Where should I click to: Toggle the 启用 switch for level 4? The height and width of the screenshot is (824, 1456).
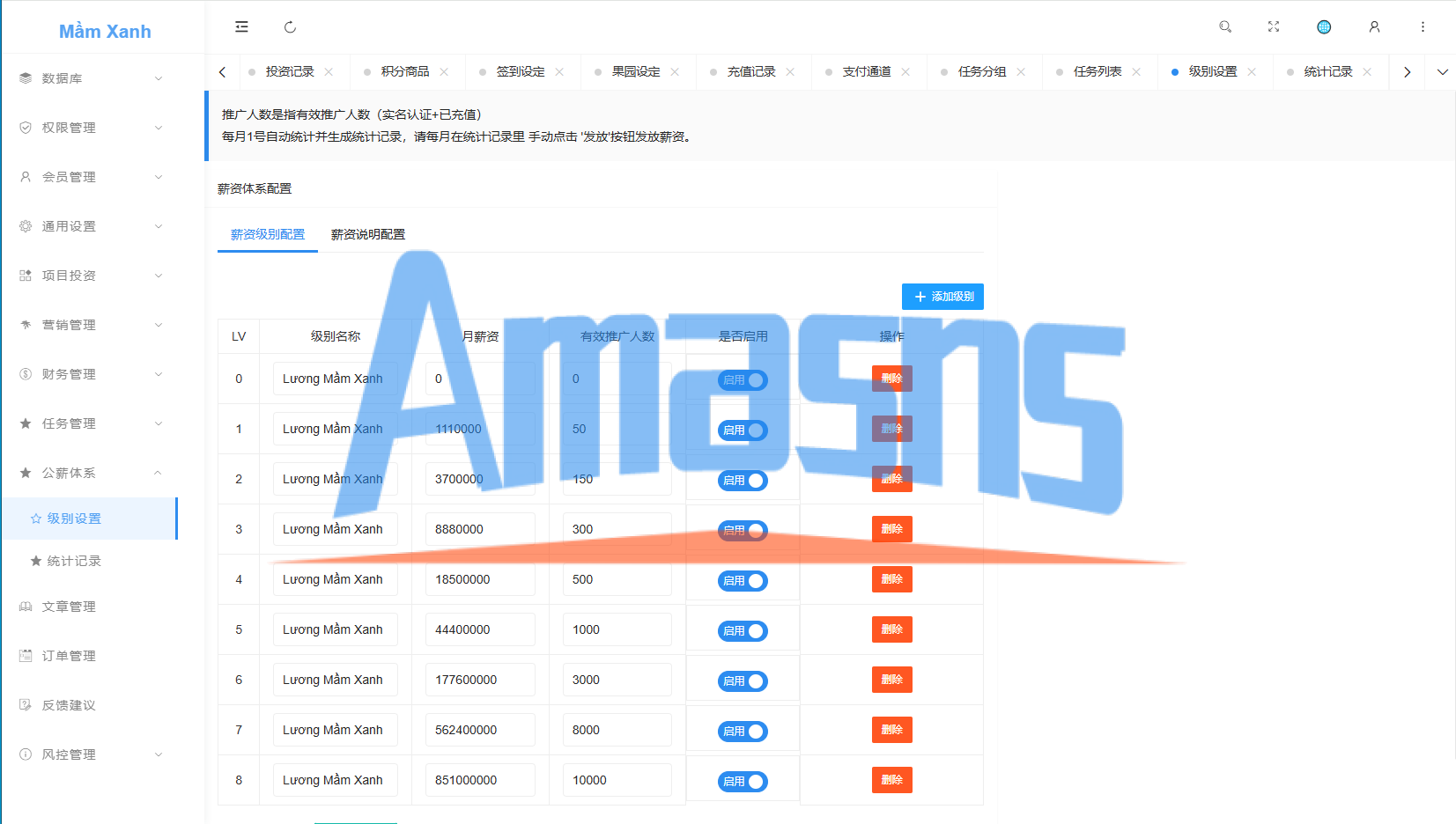coord(743,581)
